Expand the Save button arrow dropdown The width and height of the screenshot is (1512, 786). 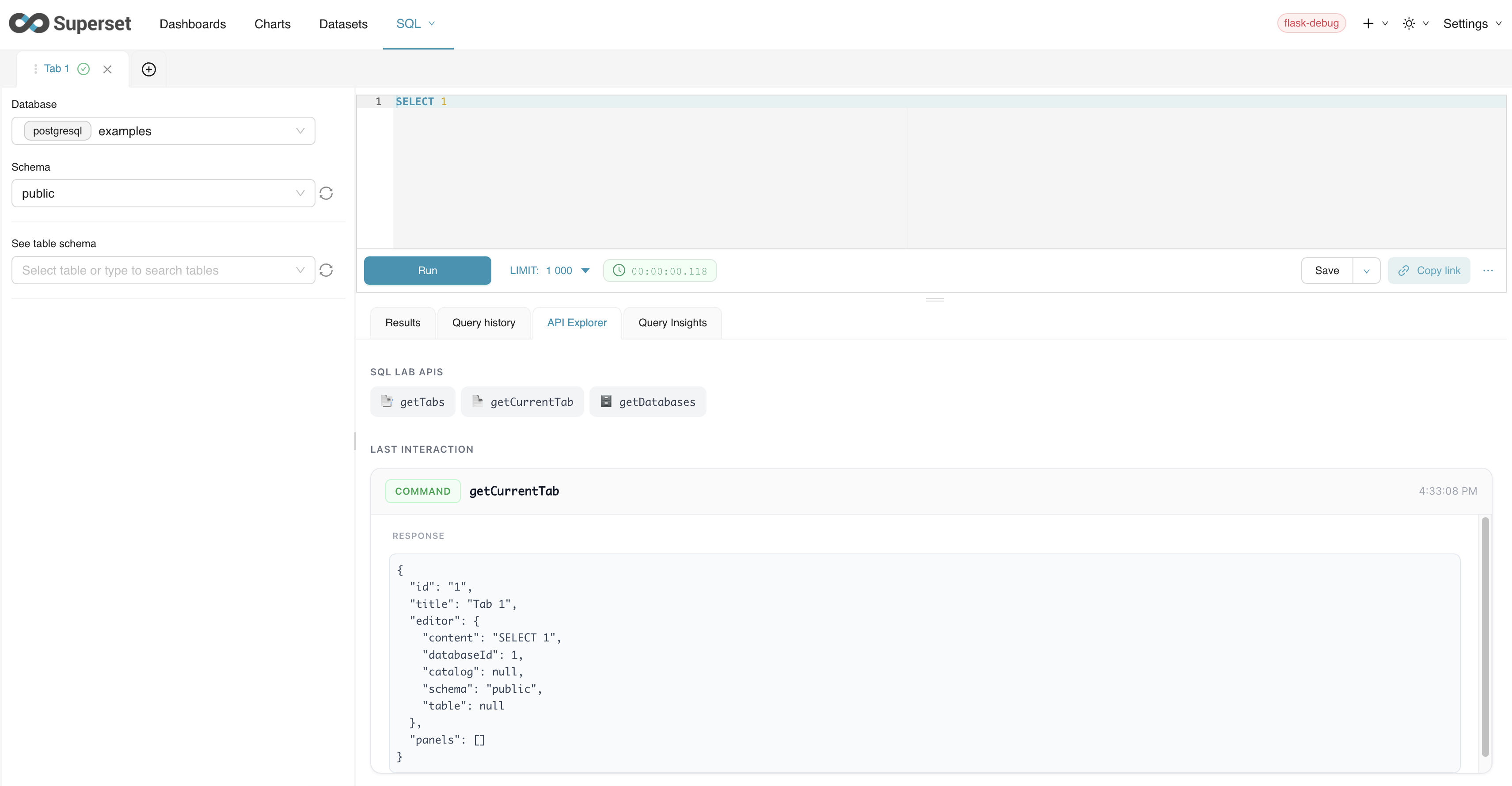pos(1367,271)
